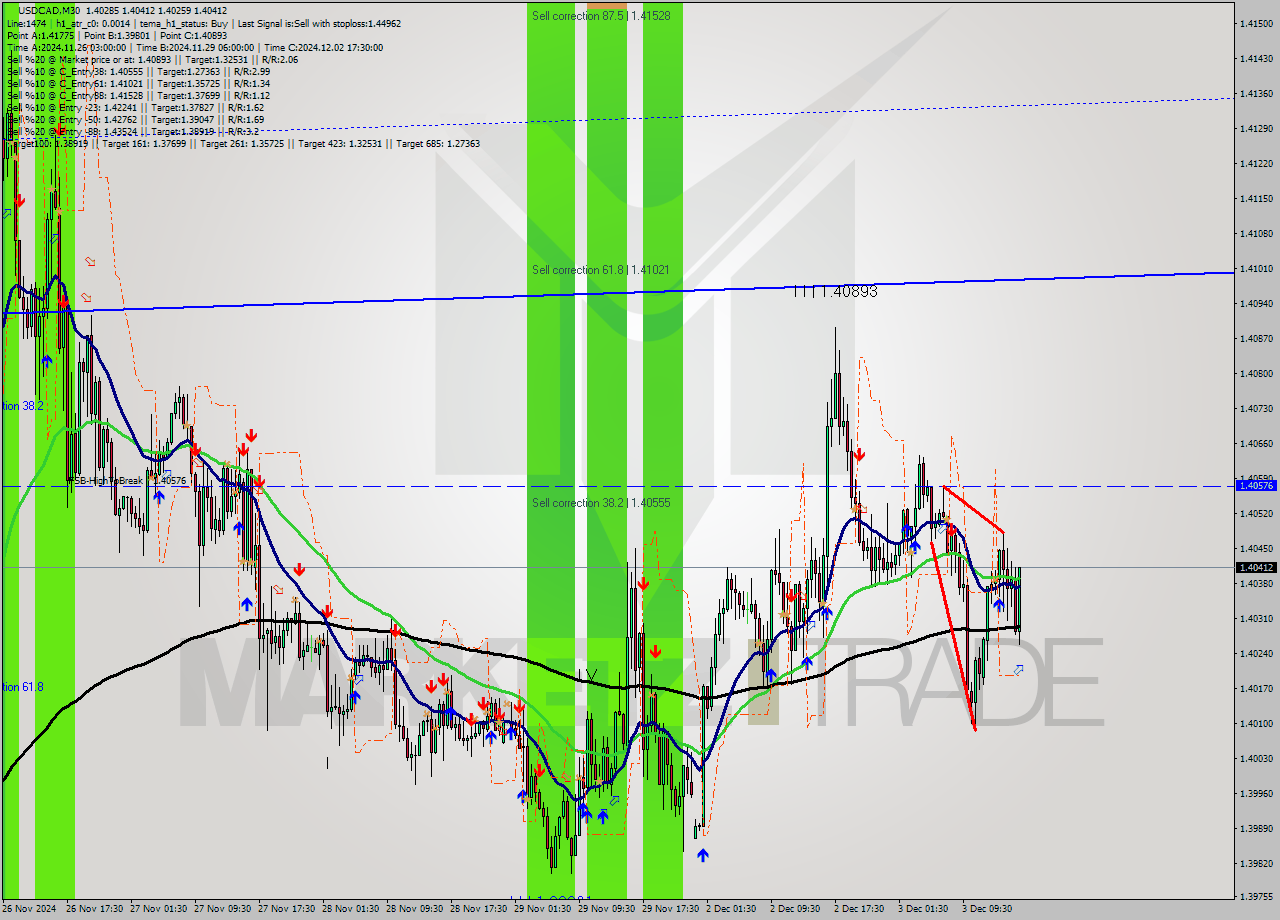Click the FSB-HighToBreak 1.40576 label
The image size is (1280, 920).
[x=127, y=480]
